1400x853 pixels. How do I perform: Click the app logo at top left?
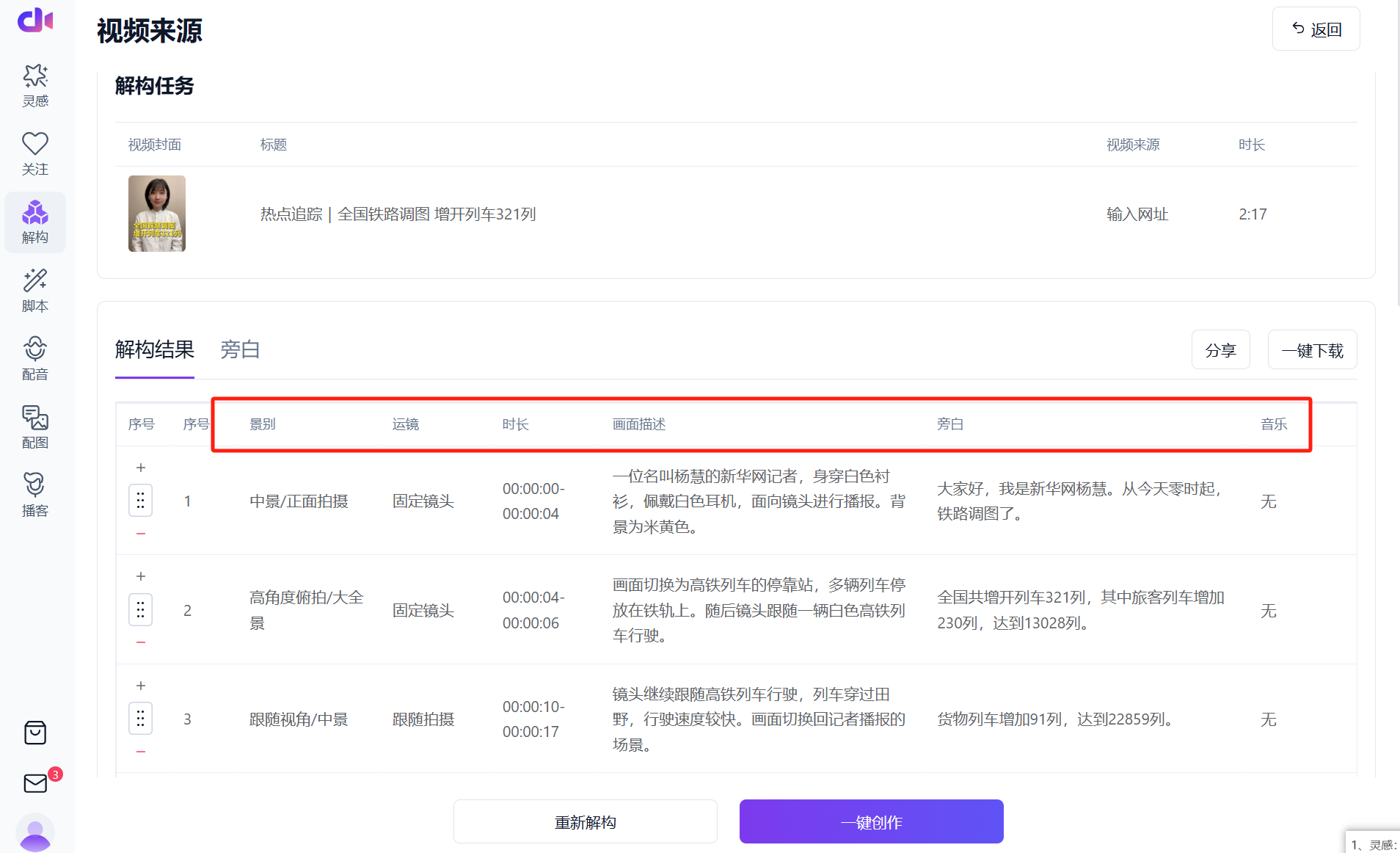[x=34, y=20]
